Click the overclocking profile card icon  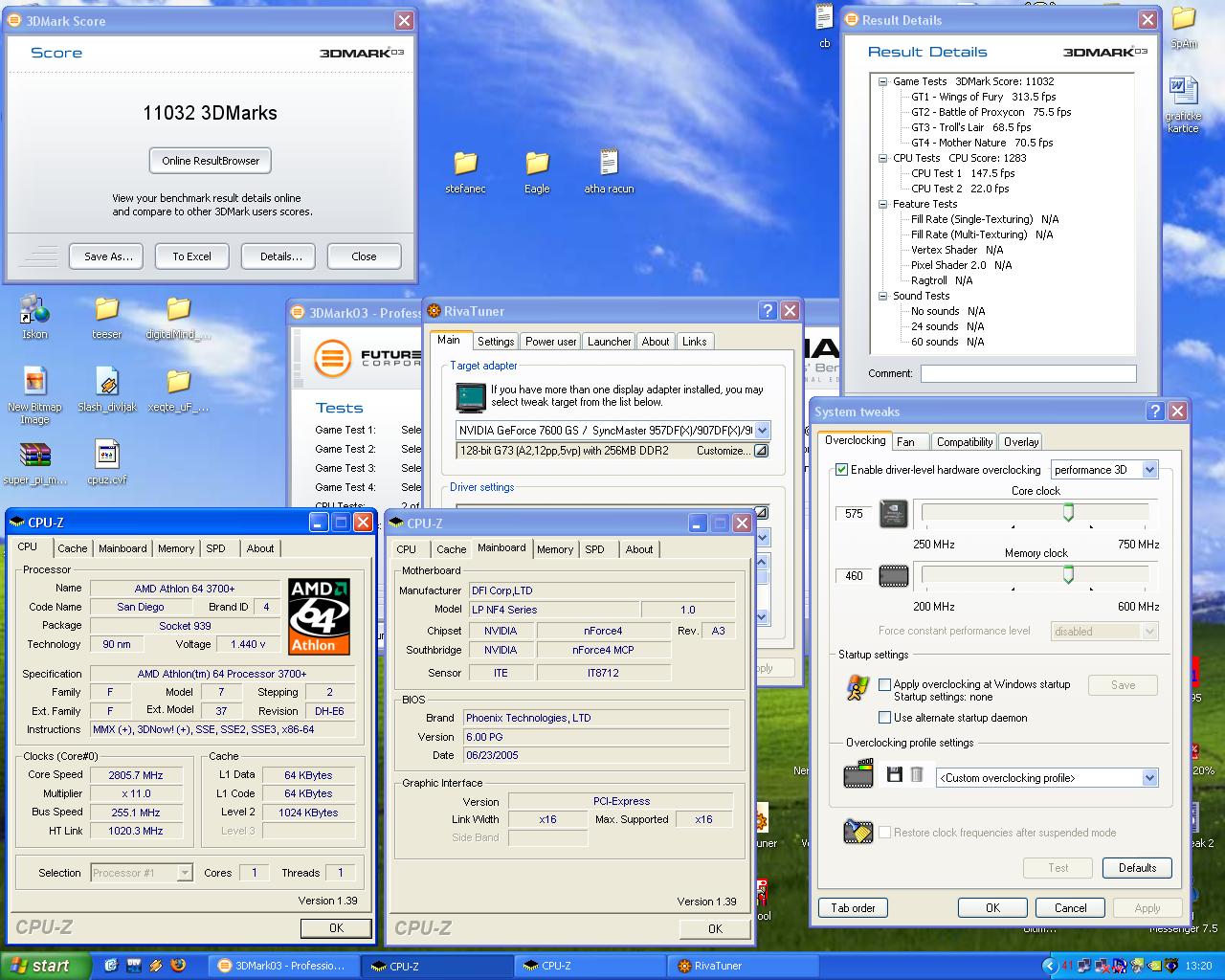[858, 773]
